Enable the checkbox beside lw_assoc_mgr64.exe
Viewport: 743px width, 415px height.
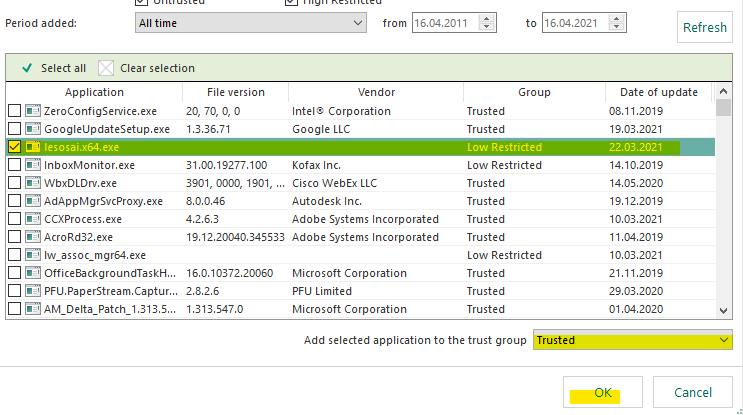14,255
